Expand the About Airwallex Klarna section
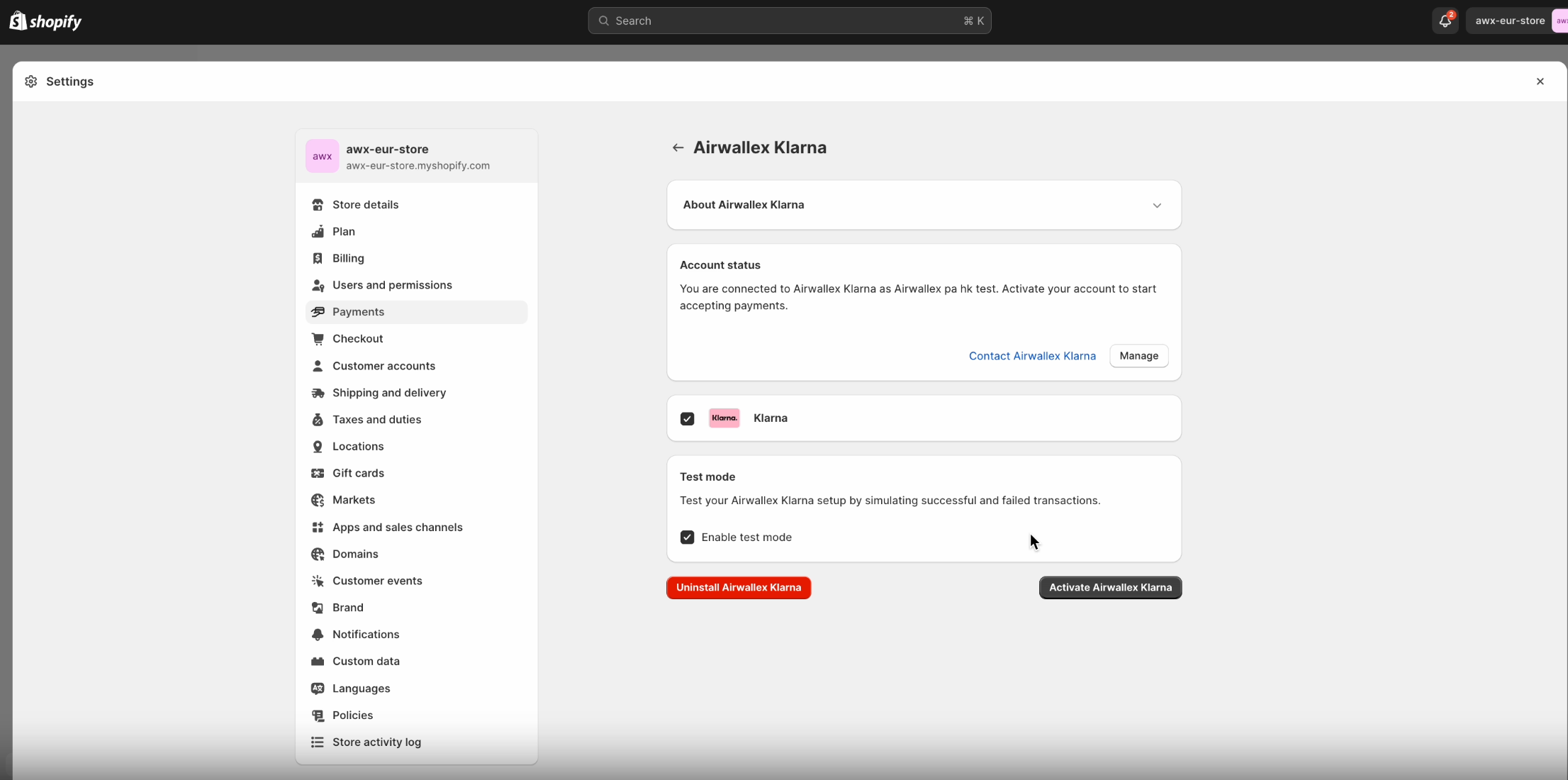 click(1156, 205)
